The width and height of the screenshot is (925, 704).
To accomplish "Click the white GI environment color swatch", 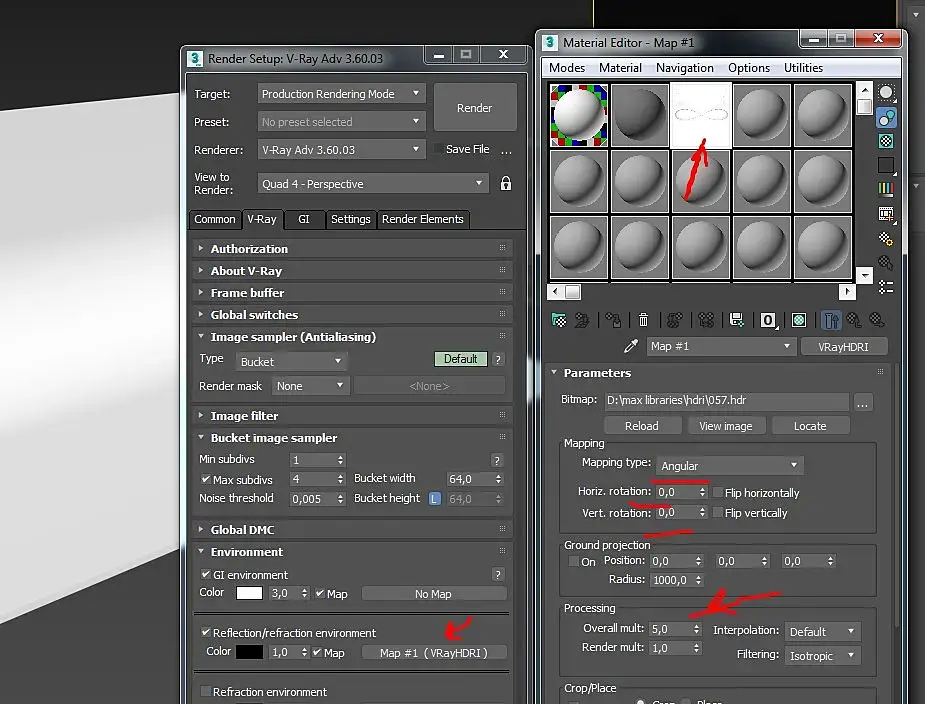I will coord(250,593).
